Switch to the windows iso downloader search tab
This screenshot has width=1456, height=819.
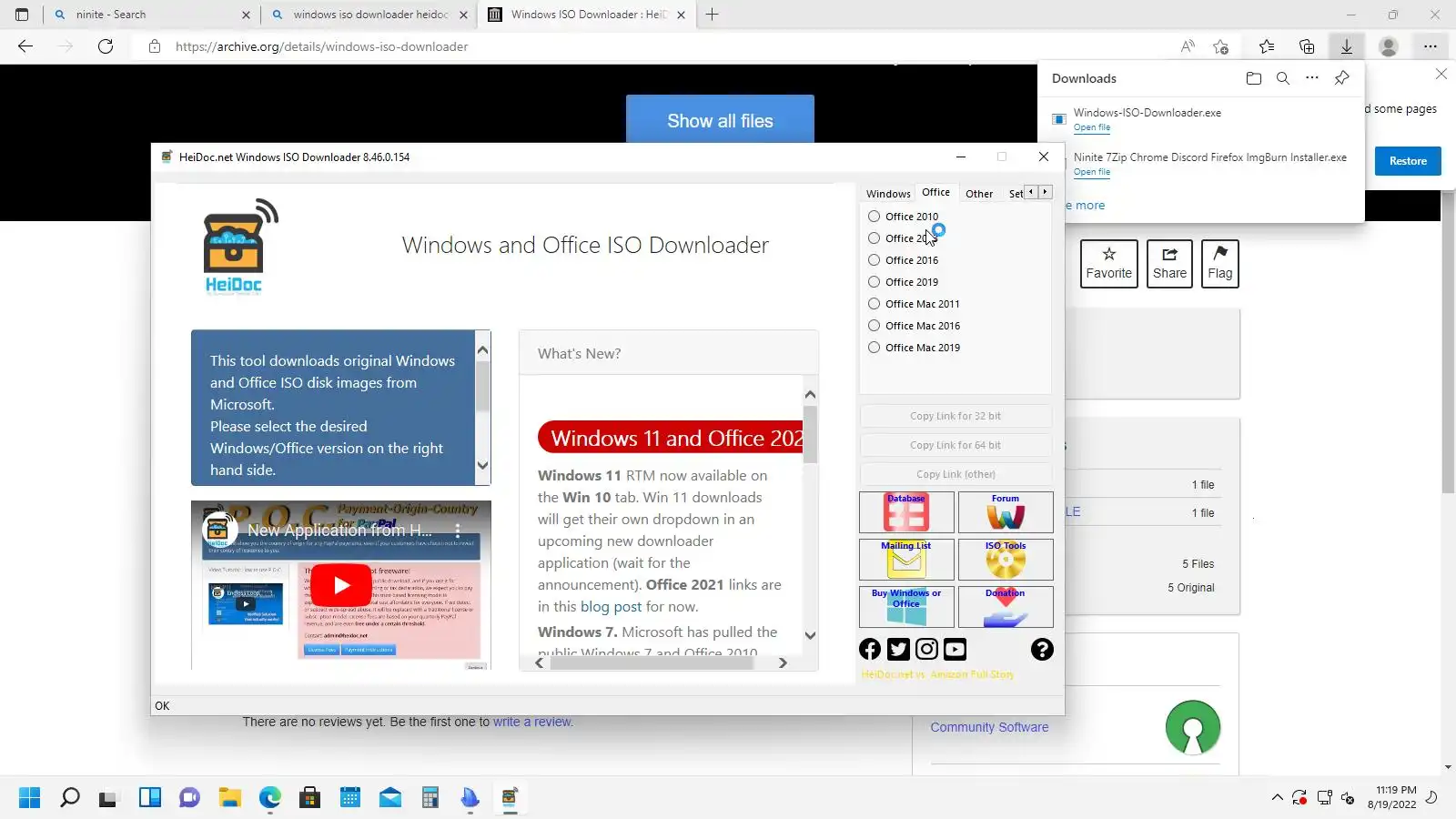tap(369, 15)
